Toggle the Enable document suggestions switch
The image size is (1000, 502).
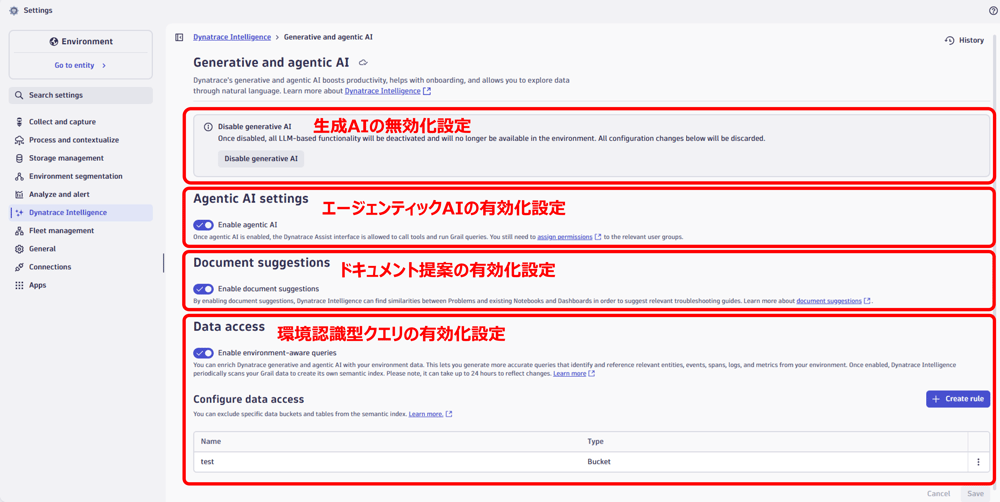coord(203,289)
